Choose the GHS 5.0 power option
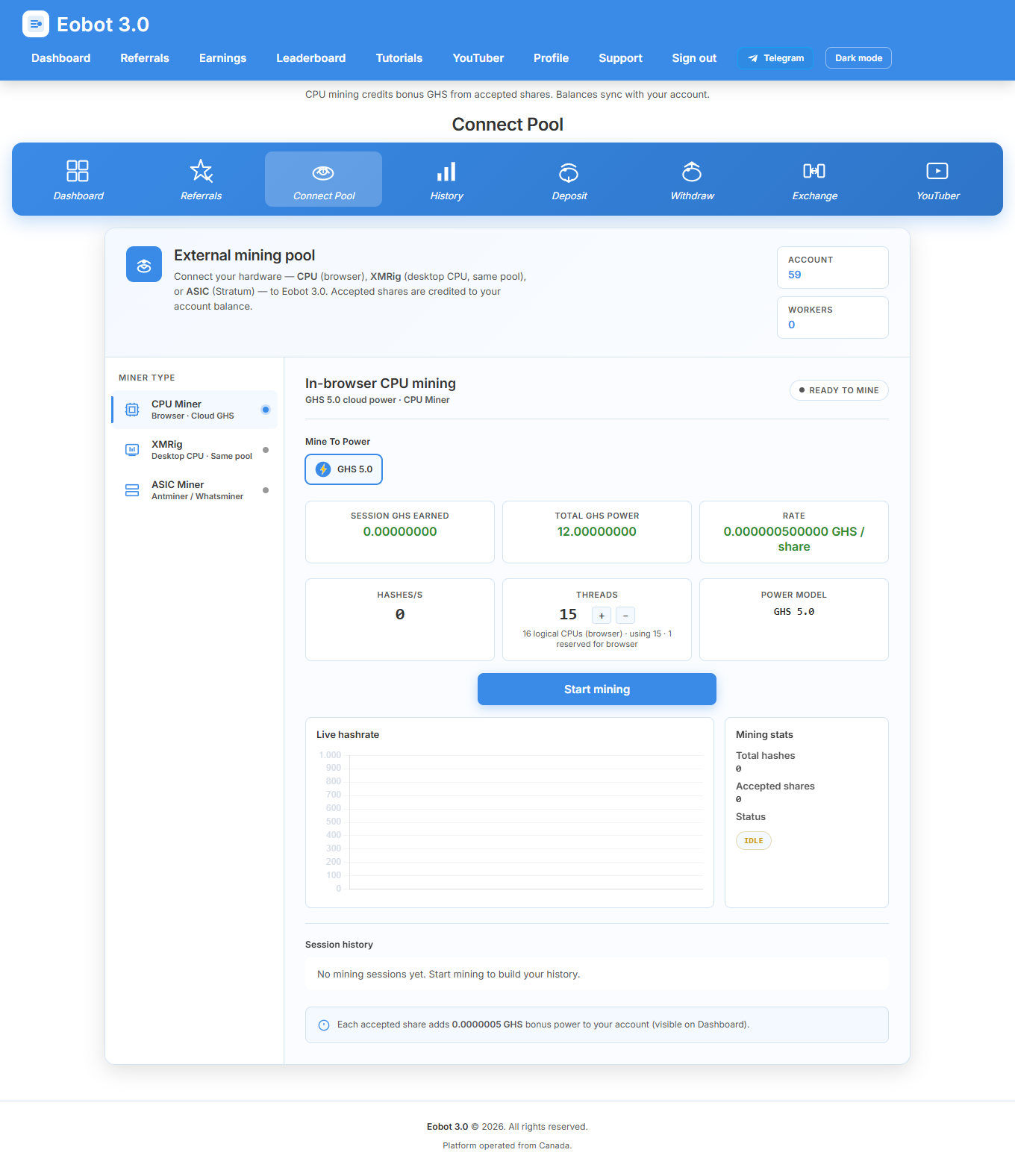This screenshot has height=1176, width=1015. (x=344, y=469)
